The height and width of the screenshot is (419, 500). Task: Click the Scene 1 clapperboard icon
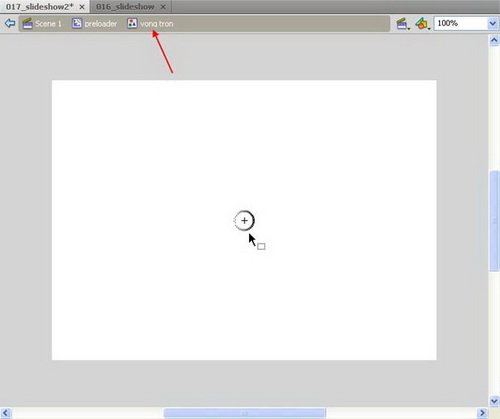pyautogui.click(x=28, y=23)
